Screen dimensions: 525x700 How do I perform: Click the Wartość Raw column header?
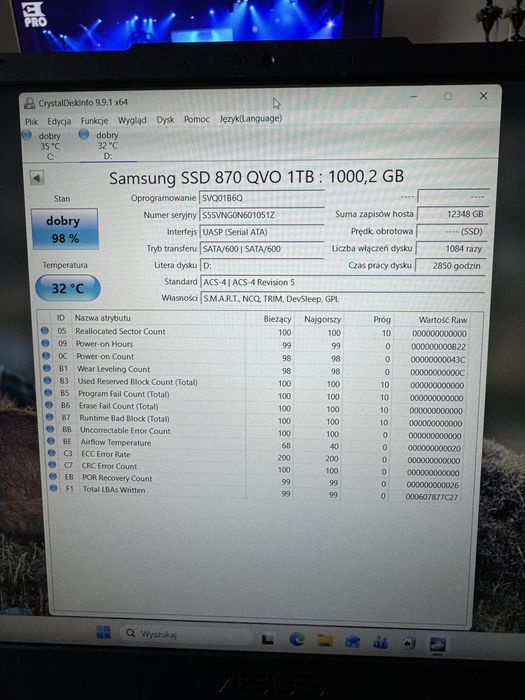(x=443, y=320)
